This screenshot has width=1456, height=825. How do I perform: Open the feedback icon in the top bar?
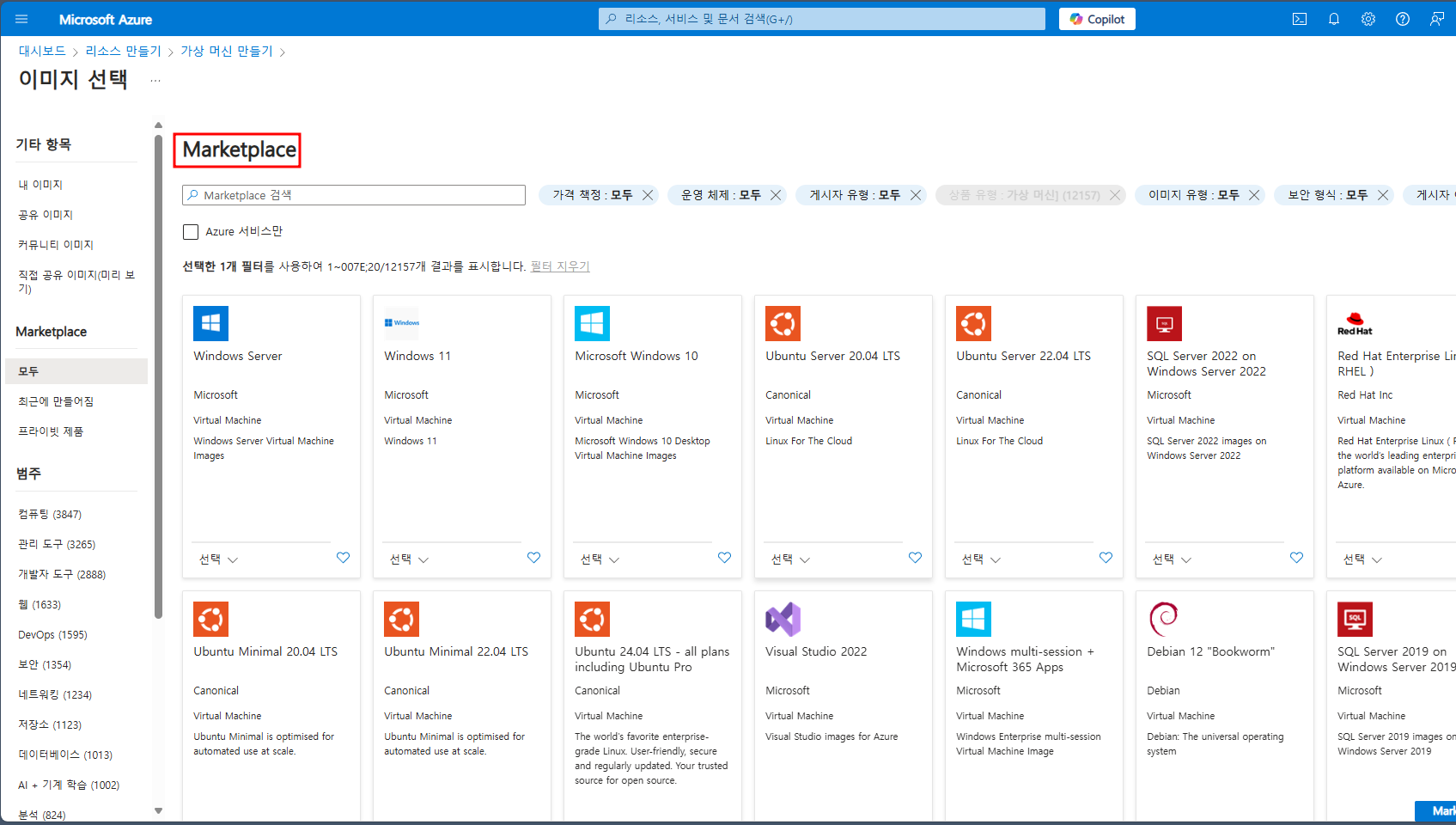coord(1437,19)
